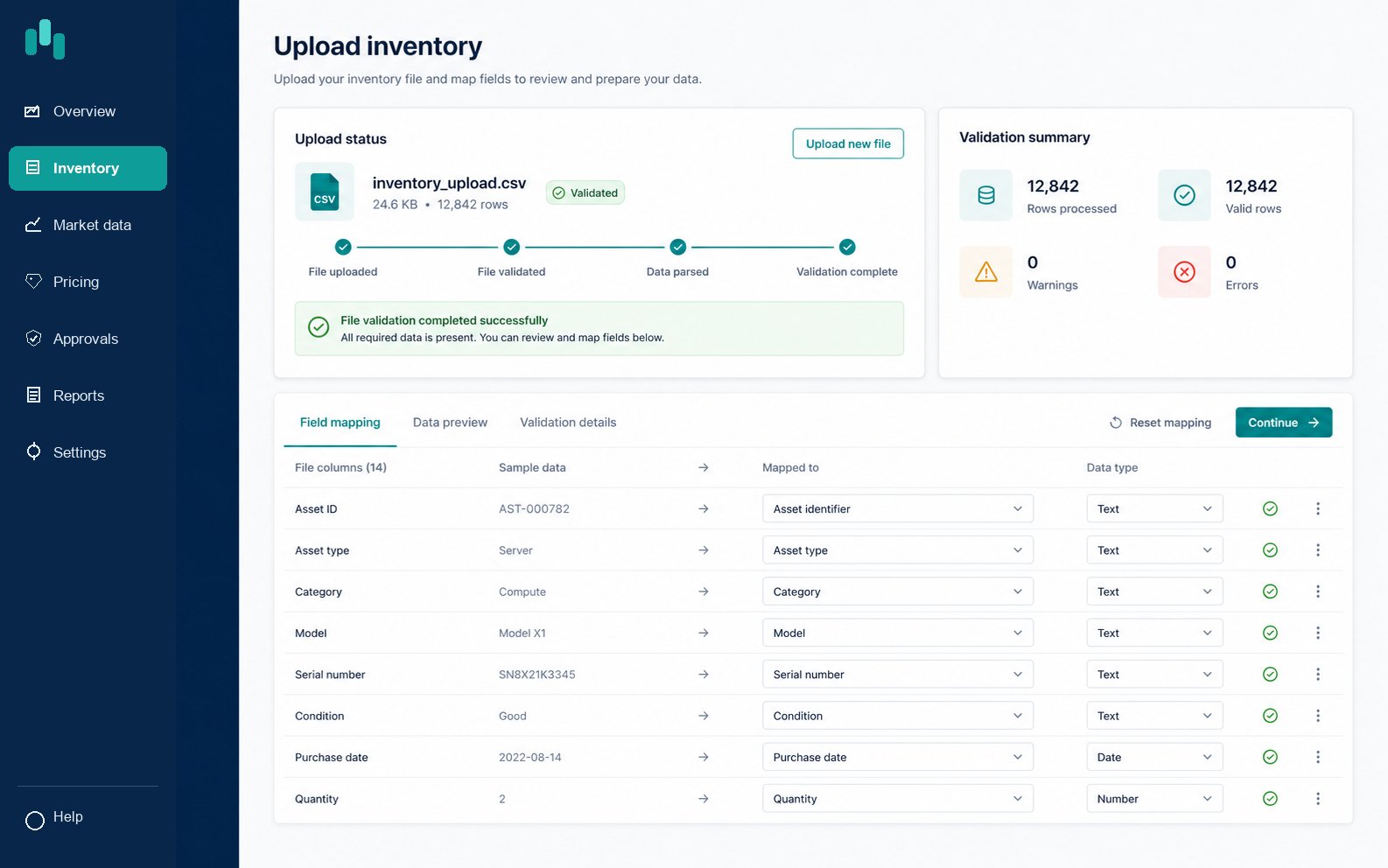Click the Validation complete step marker
This screenshot has height=868, width=1388.
click(847, 247)
